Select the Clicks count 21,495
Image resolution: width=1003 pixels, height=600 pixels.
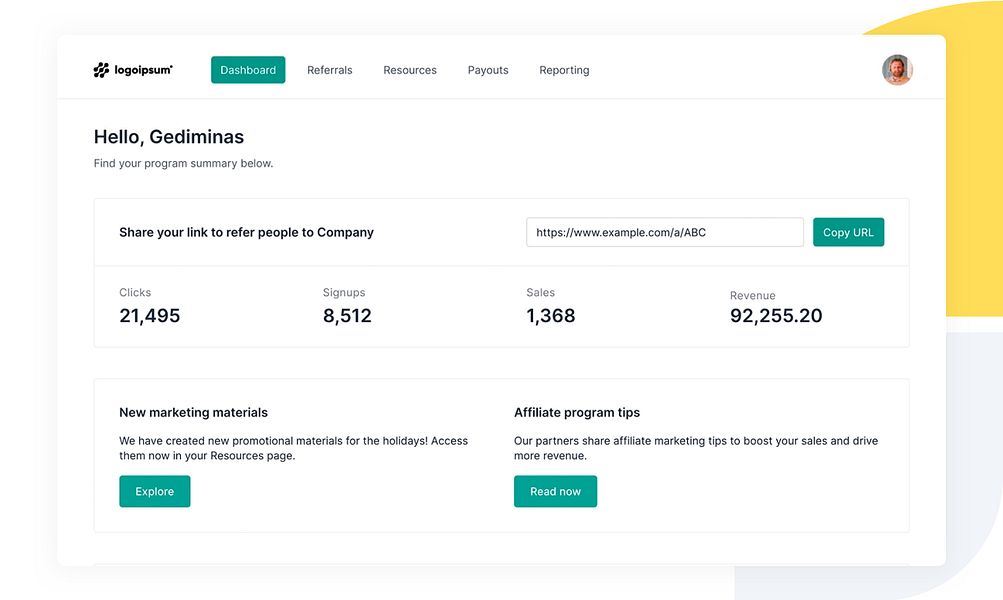[150, 316]
